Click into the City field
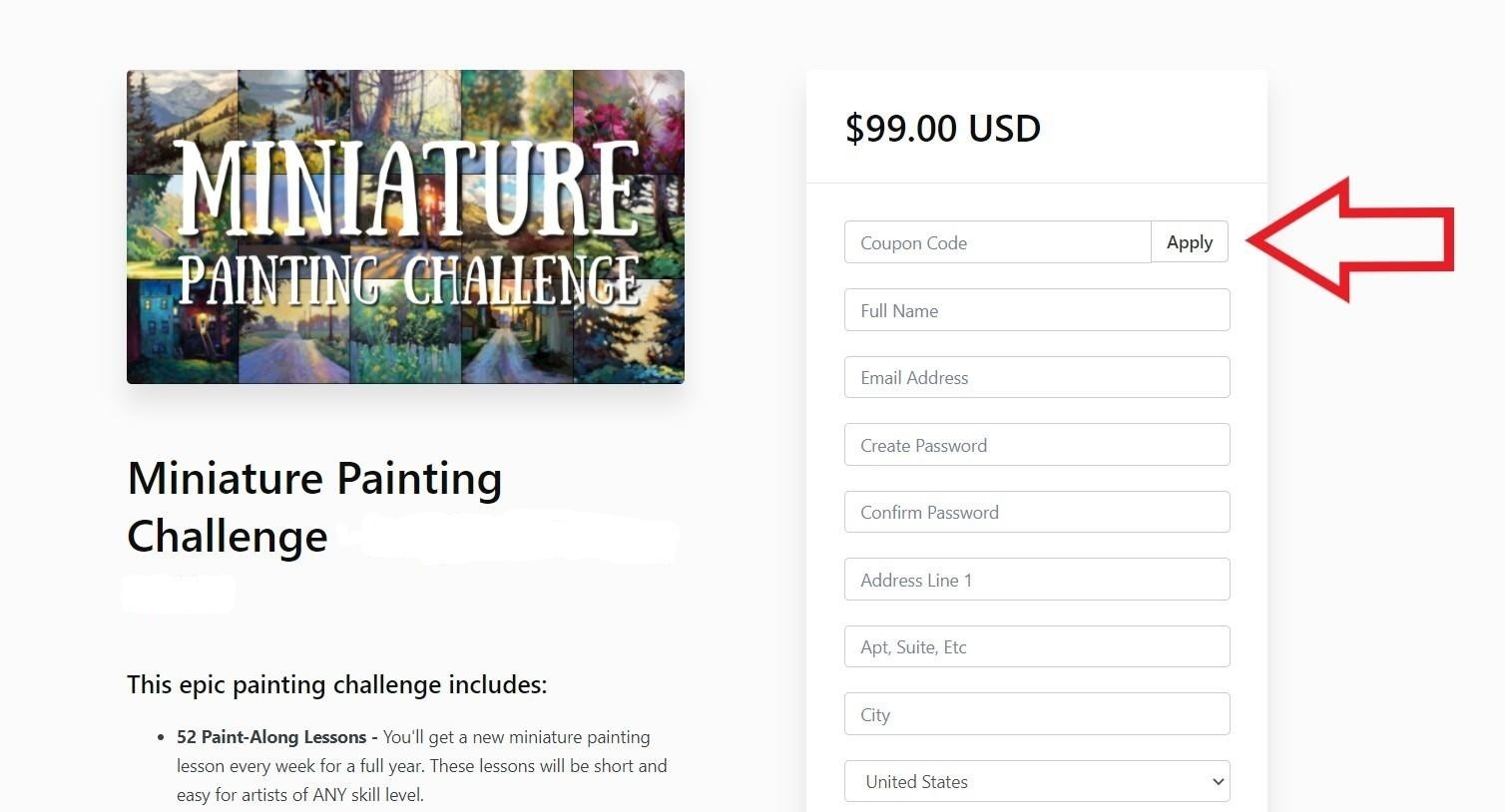 point(1036,714)
